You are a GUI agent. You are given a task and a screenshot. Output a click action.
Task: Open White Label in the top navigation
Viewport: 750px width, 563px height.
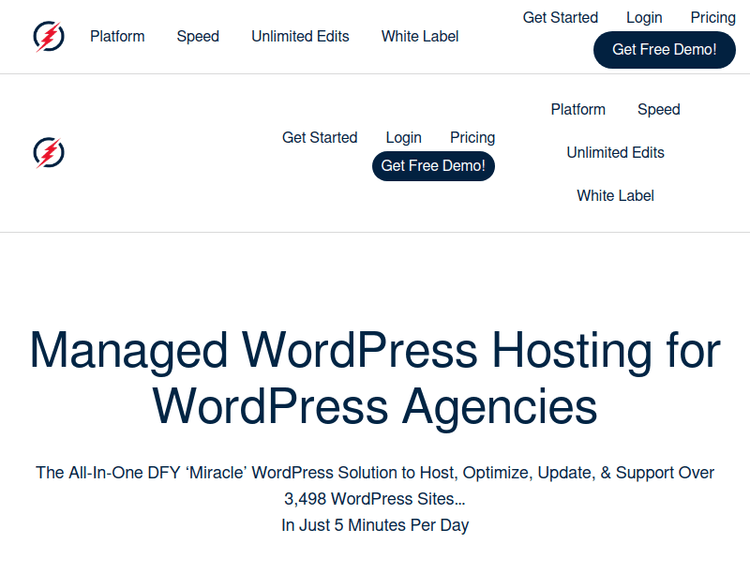pos(420,37)
